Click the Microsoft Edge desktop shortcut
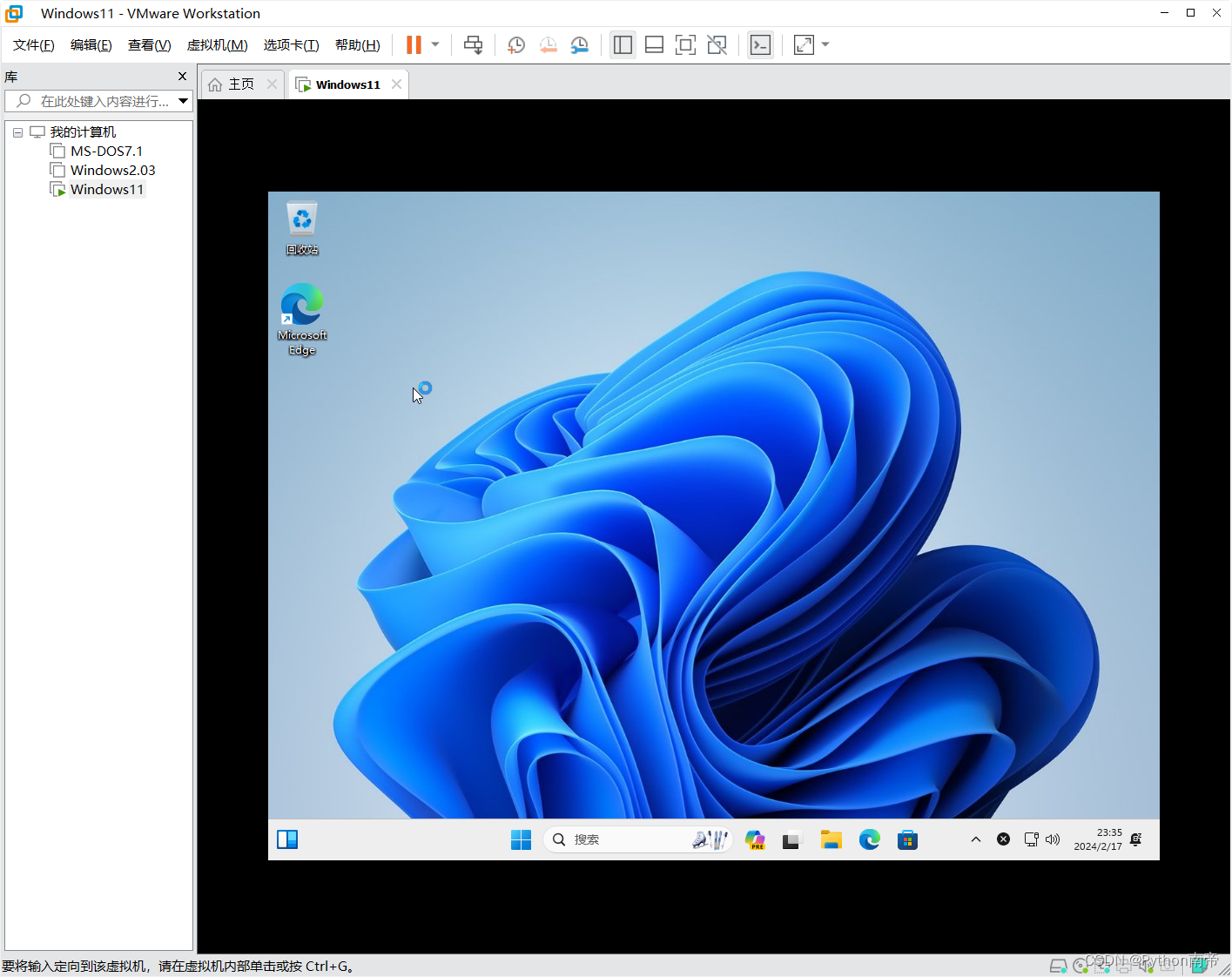 point(302,320)
